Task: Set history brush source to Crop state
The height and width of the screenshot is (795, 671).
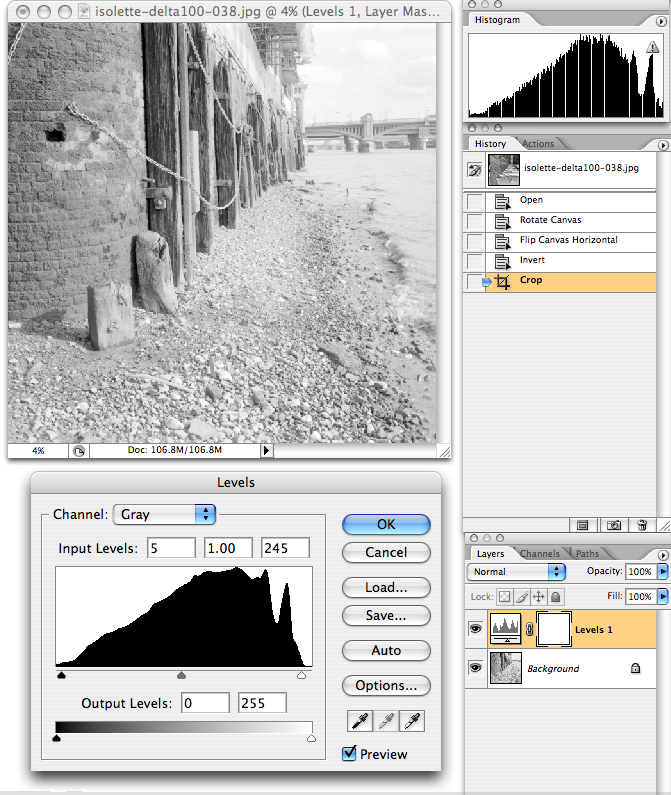Action: point(475,281)
